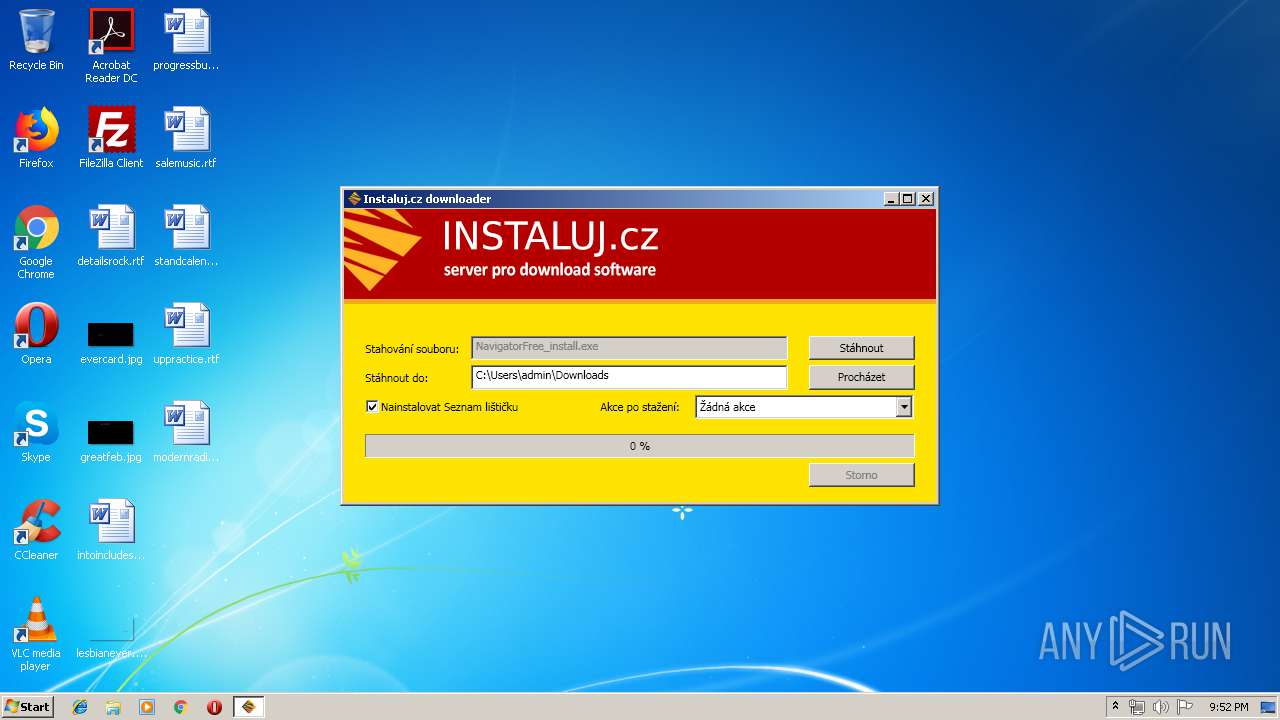The width and height of the screenshot is (1280, 720).
Task: Open Skype desktop shortcut
Action: click(x=36, y=432)
